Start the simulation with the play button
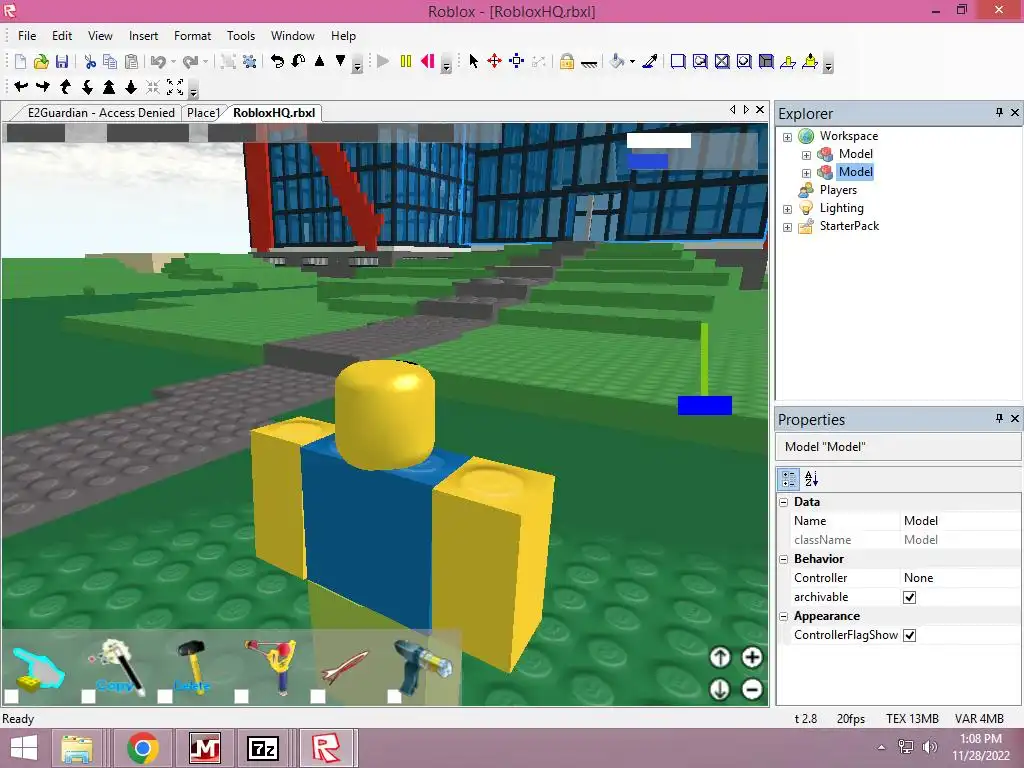Screen dimensions: 1024x768 pos(383,61)
